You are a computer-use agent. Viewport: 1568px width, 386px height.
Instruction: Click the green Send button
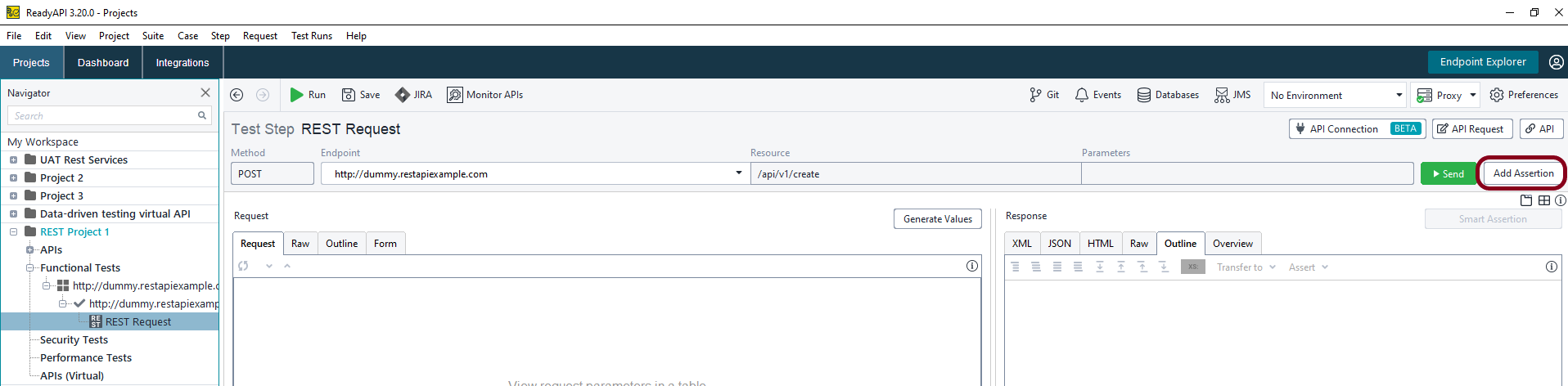click(x=1448, y=173)
